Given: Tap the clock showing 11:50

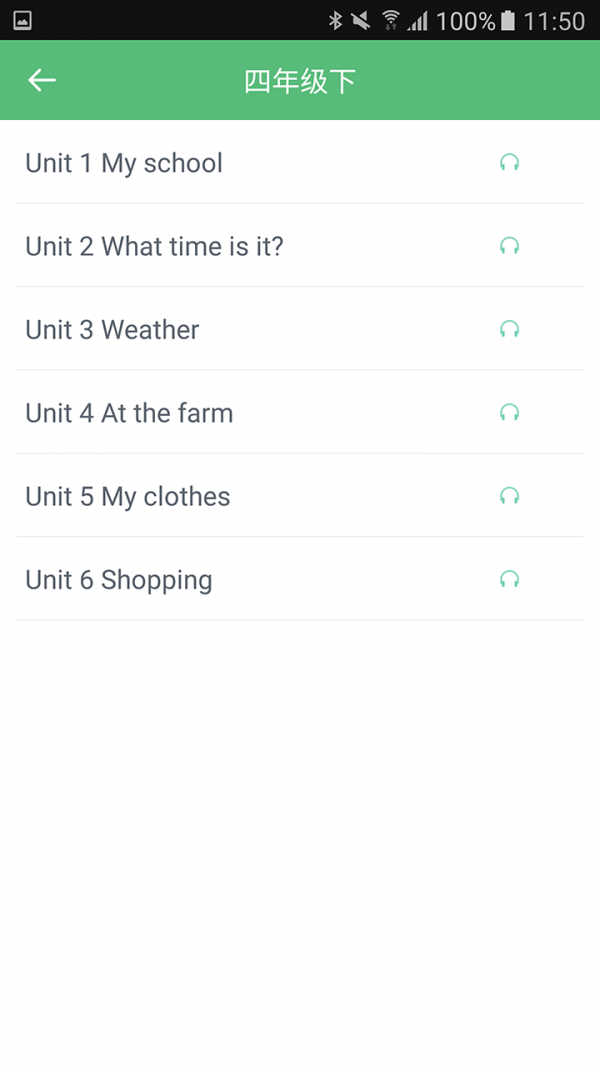Looking at the screenshot, I should 554,21.
